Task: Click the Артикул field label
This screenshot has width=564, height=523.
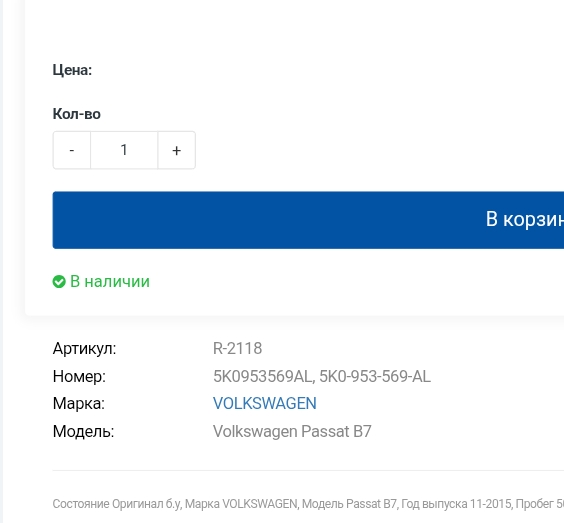Action: tap(85, 349)
